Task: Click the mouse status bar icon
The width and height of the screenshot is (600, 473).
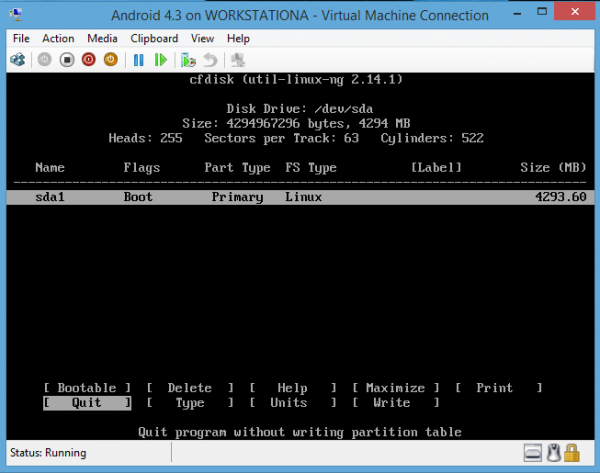Action: (x=553, y=453)
